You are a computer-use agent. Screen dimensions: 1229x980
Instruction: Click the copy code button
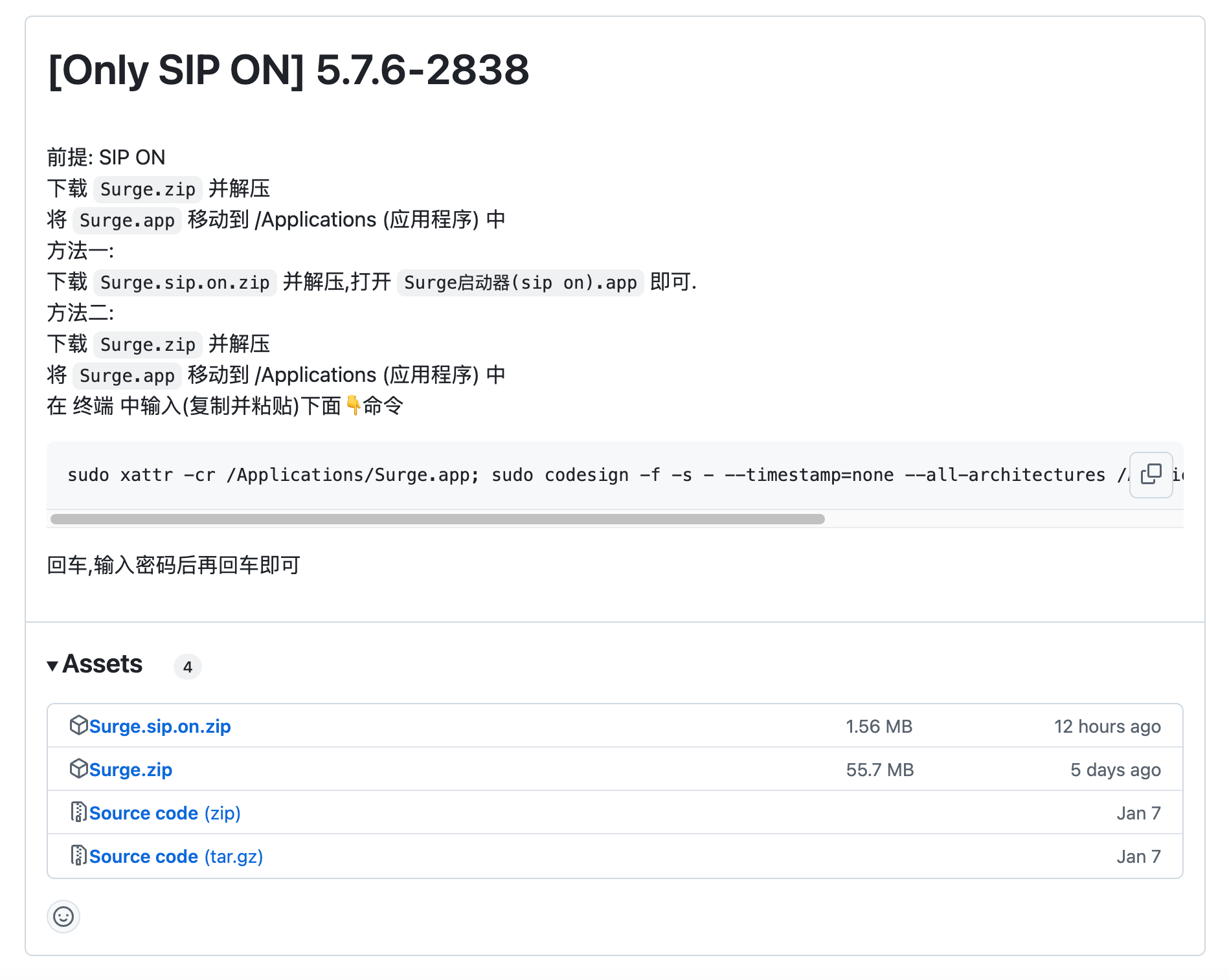(x=1151, y=474)
